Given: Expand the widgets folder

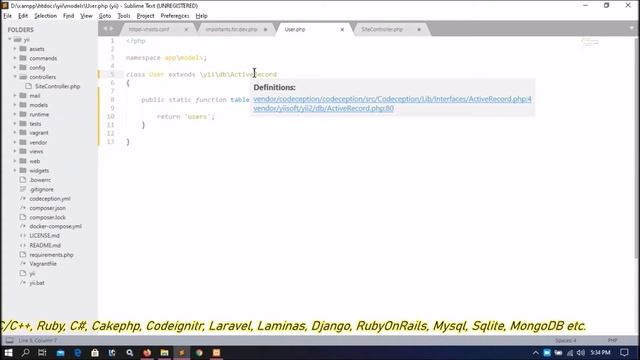Looking at the screenshot, I should click(x=15, y=170).
